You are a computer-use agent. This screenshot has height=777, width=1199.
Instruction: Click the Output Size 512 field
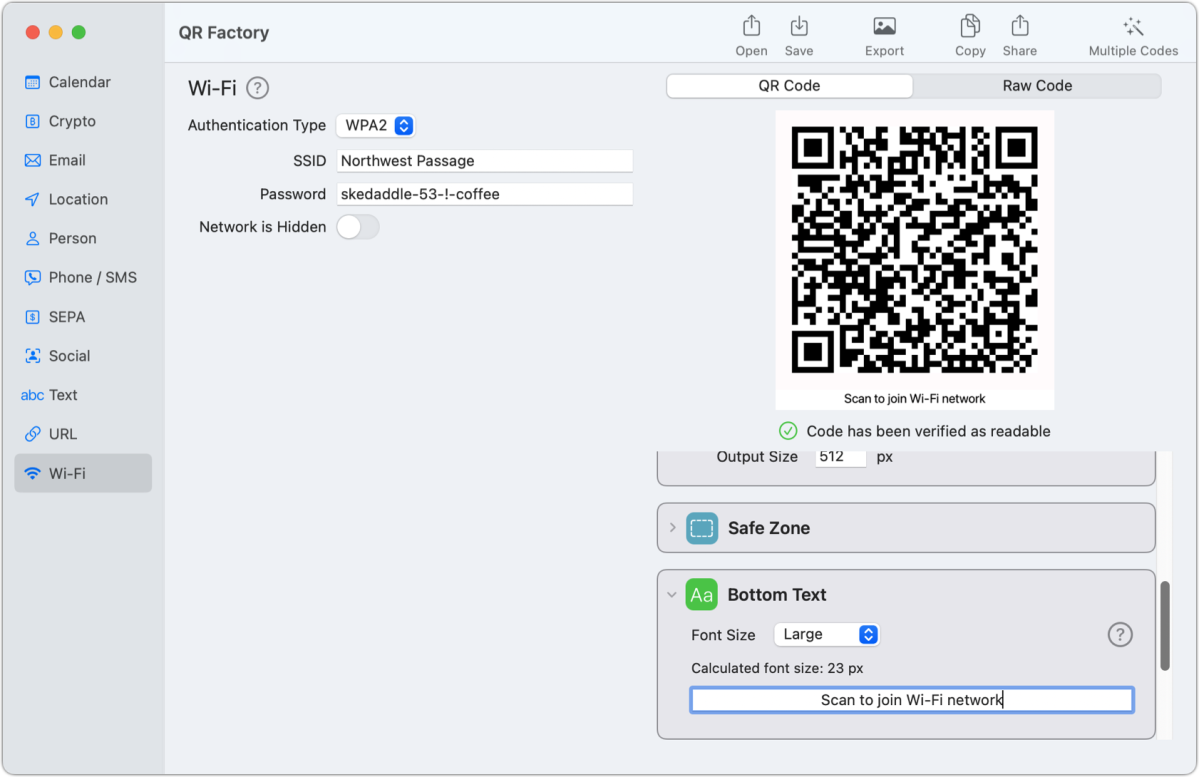tap(840, 457)
